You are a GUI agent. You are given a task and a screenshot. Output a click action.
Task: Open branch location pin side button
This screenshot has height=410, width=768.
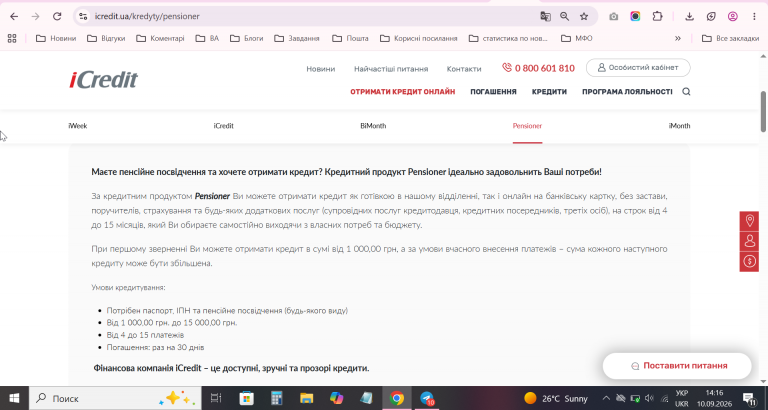pos(749,221)
